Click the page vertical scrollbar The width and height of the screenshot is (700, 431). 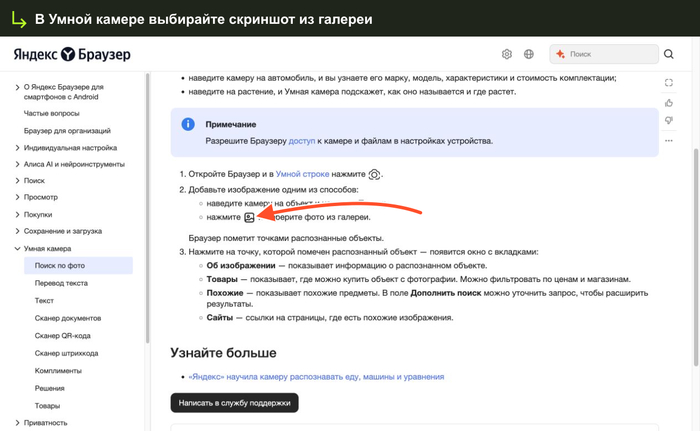(696, 257)
